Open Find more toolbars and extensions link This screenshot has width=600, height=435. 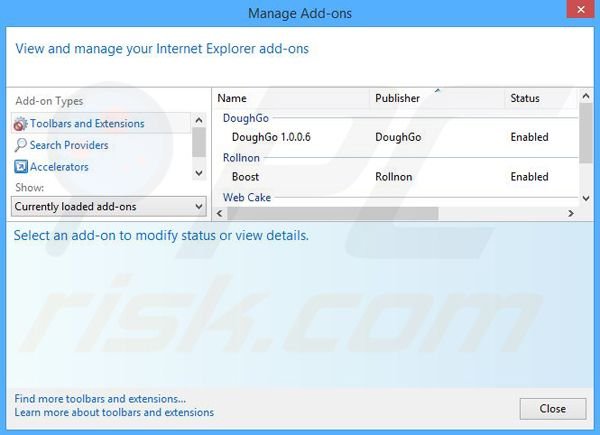(100, 399)
